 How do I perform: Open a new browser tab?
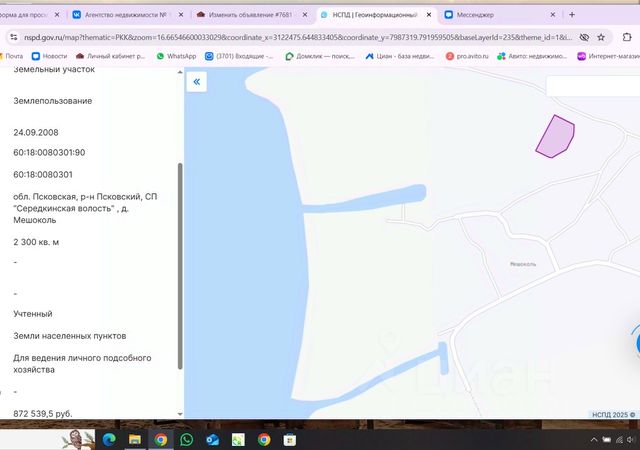coord(572,15)
